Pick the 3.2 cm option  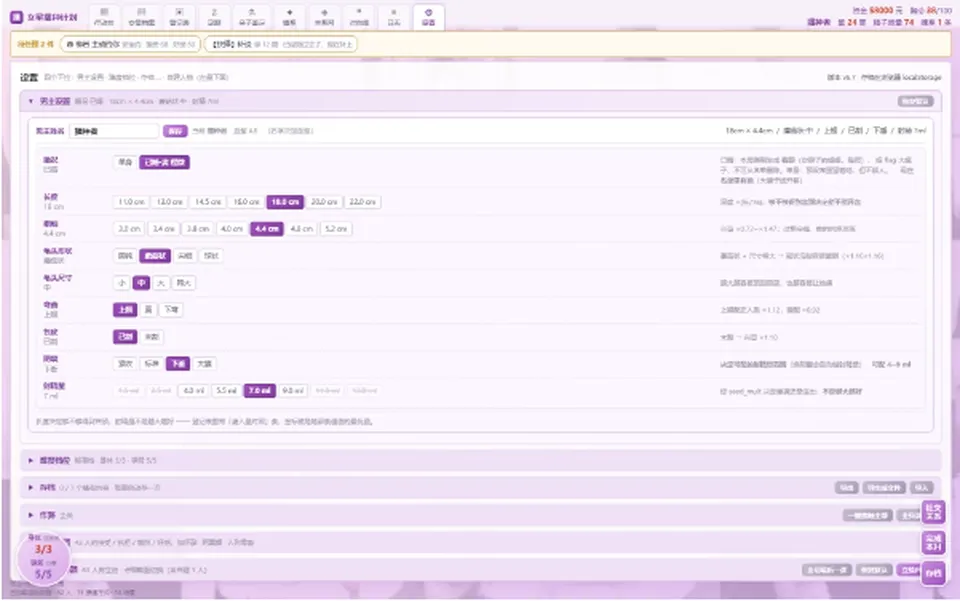pos(129,229)
